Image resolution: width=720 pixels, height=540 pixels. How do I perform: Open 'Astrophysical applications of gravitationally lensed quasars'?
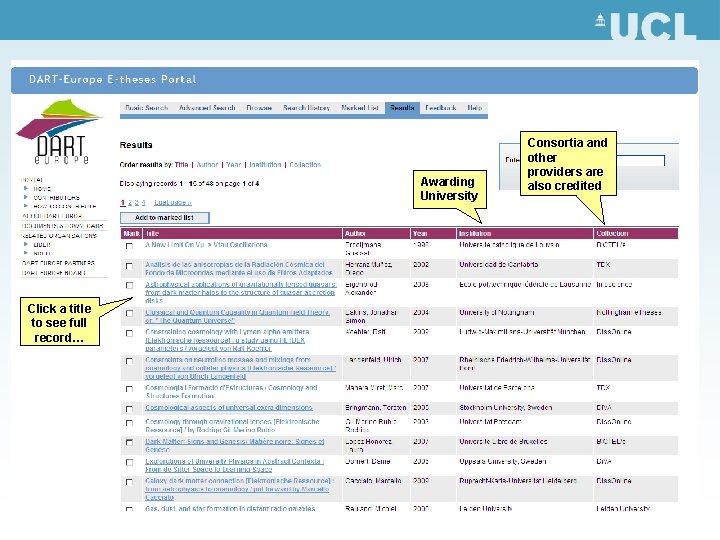(x=241, y=292)
